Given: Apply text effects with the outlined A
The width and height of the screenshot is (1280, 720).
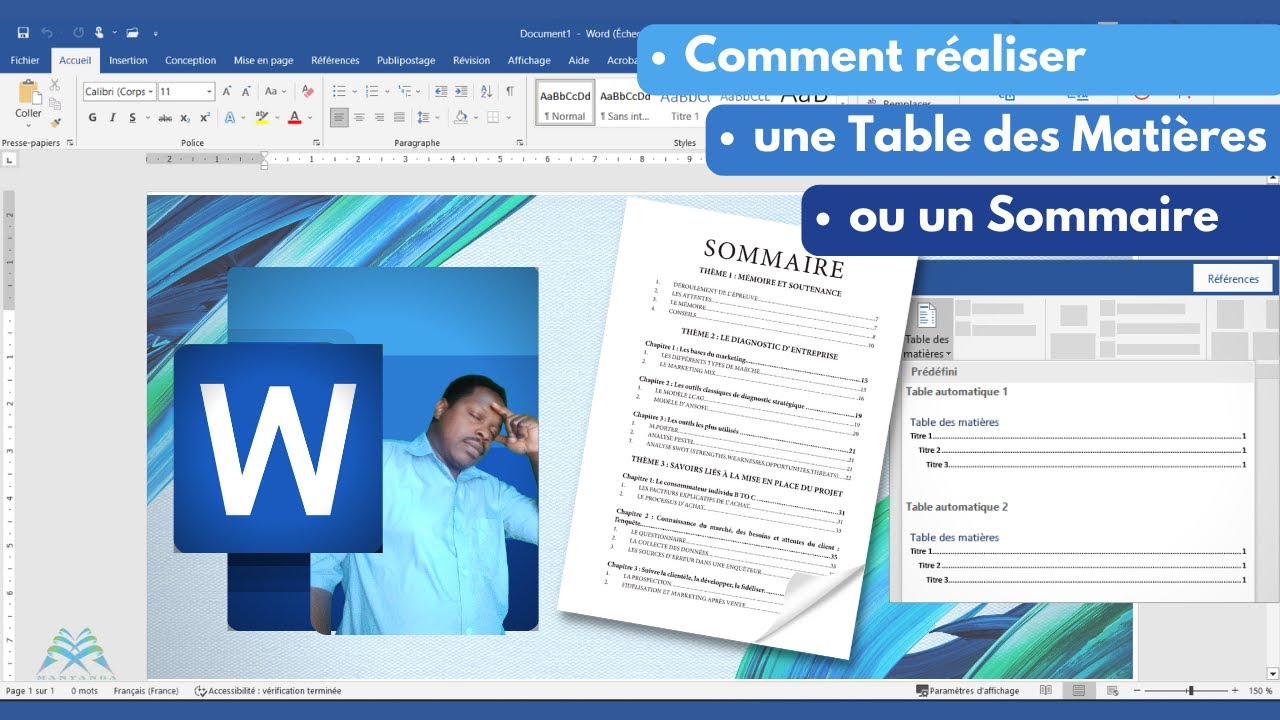Looking at the screenshot, I should (229, 117).
